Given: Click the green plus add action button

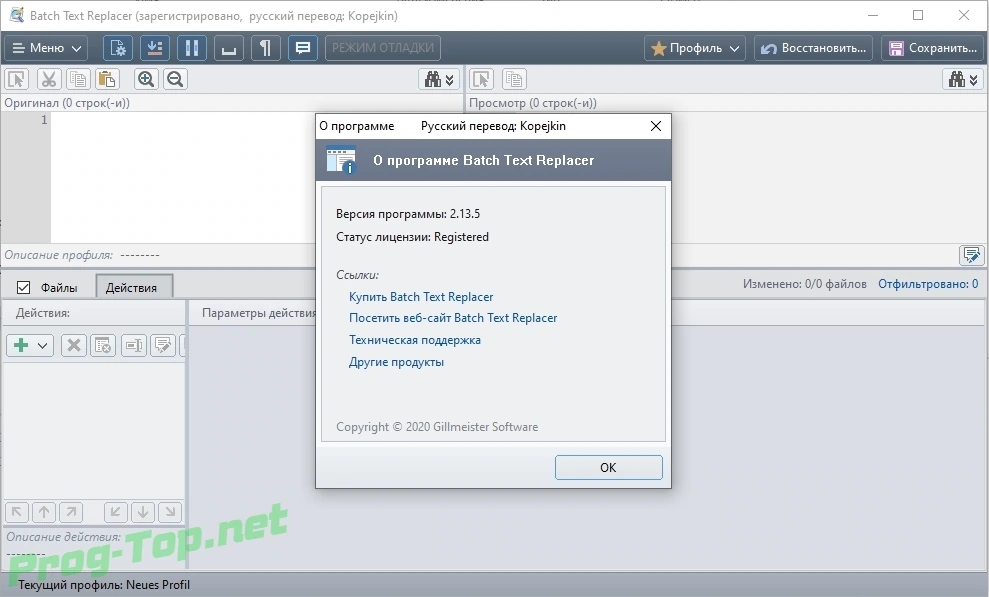Looking at the screenshot, I should click(x=21, y=345).
